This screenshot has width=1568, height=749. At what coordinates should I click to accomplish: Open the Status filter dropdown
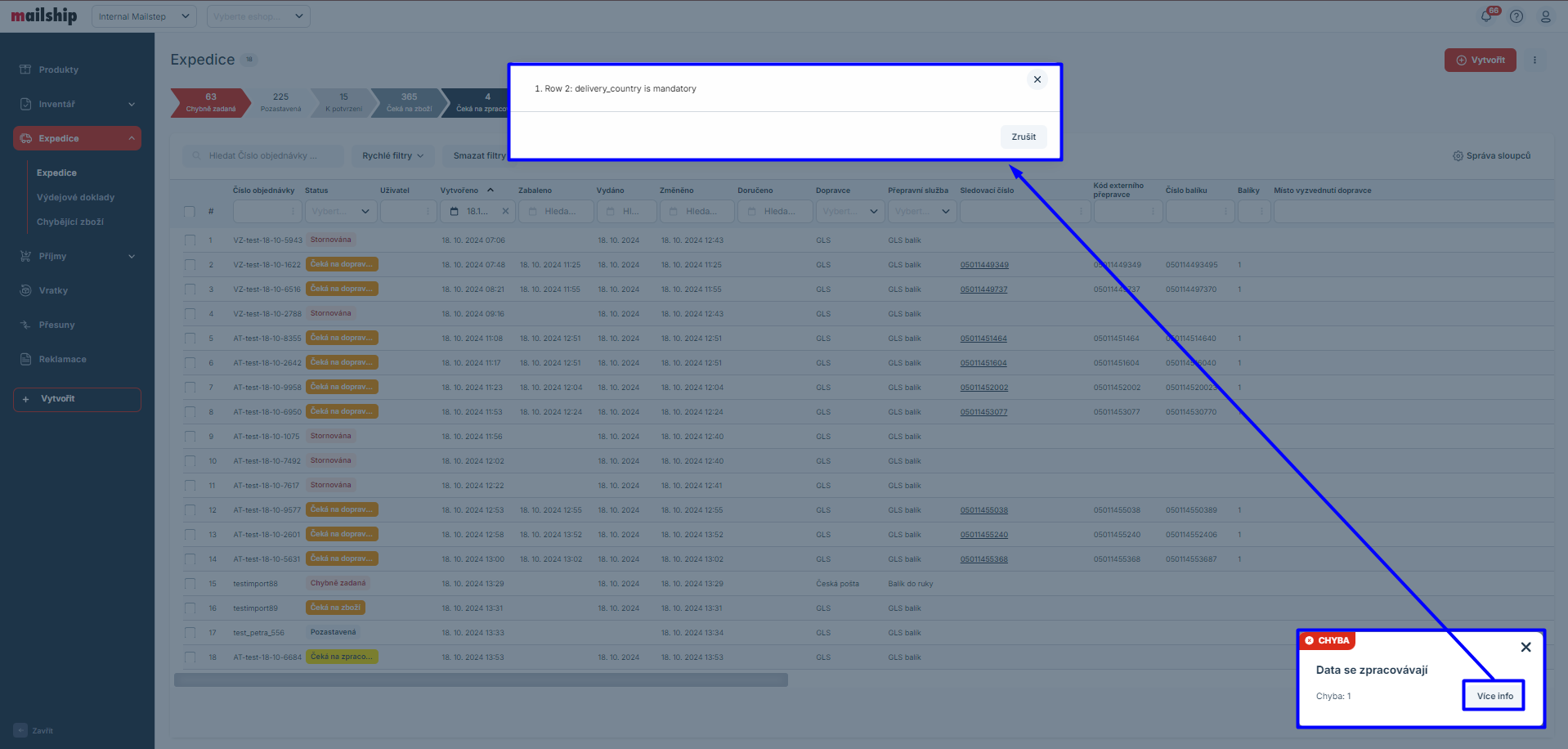coord(341,211)
